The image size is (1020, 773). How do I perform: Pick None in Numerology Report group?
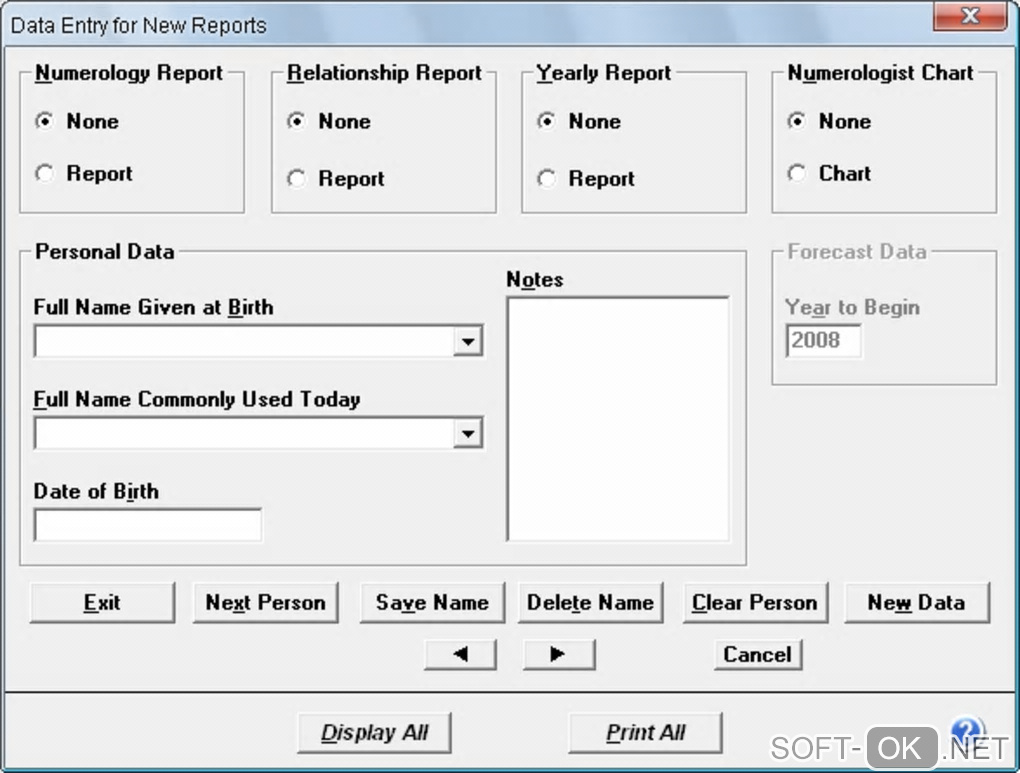click(45, 121)
